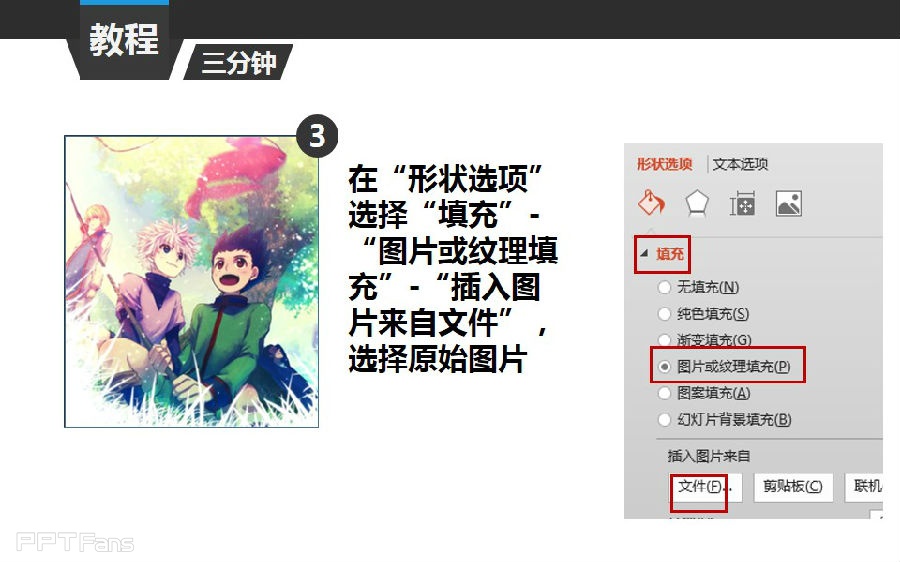Select 纯色填充(S) radio button
The height and width of the screenshot is (562, 900).
click(664, 314)
